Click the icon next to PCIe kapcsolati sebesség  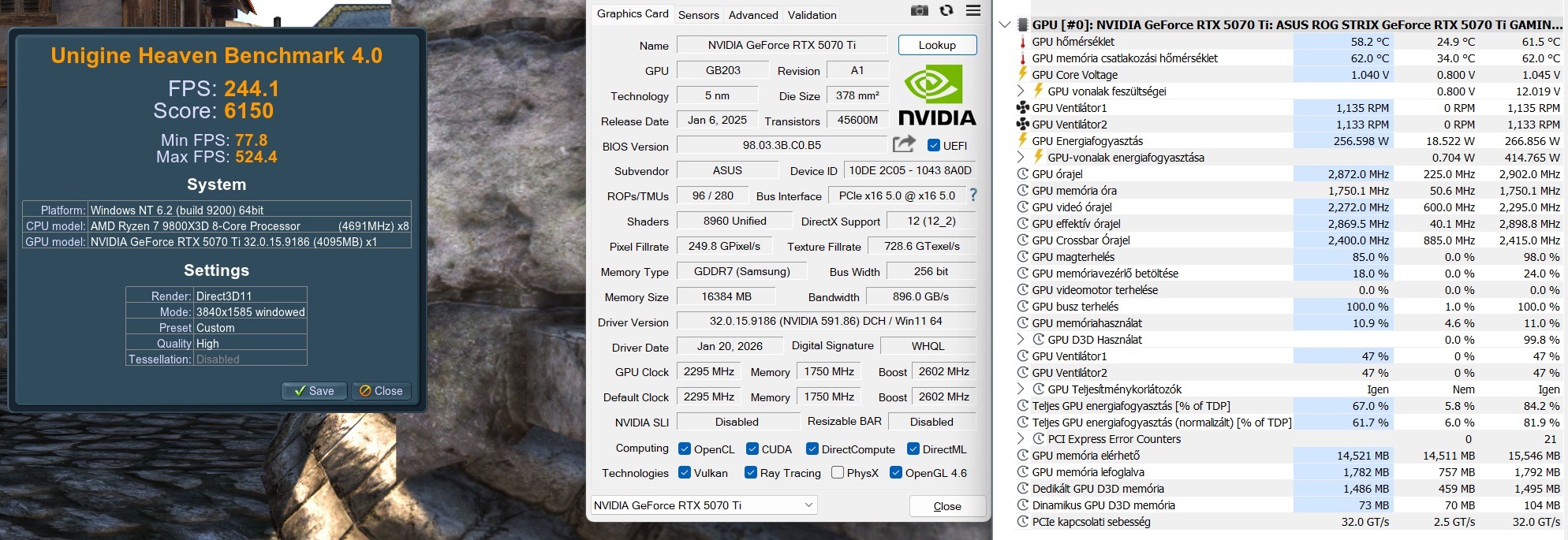click(x=1023, y=522)
